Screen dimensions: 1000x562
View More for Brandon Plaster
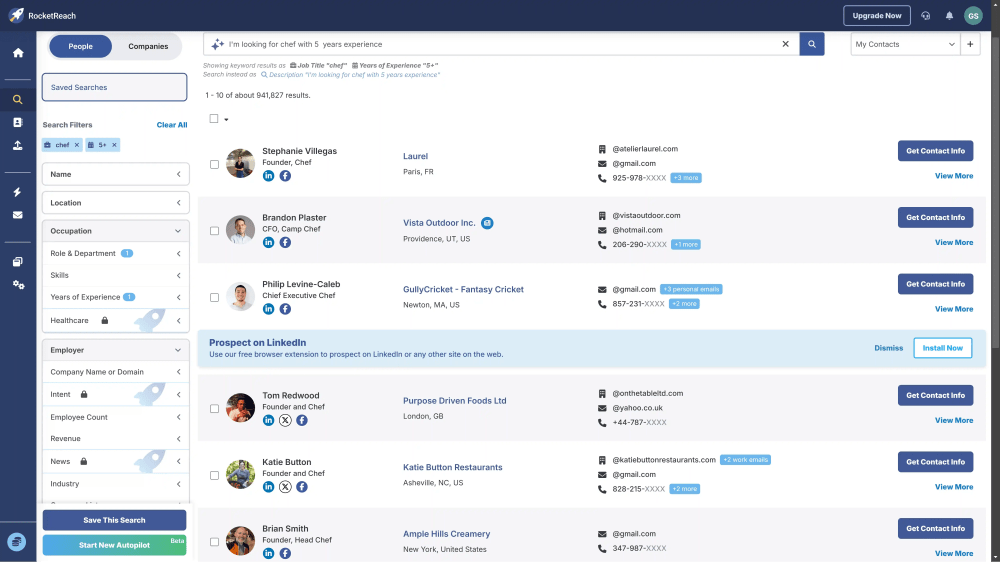(x=953, y=242)
